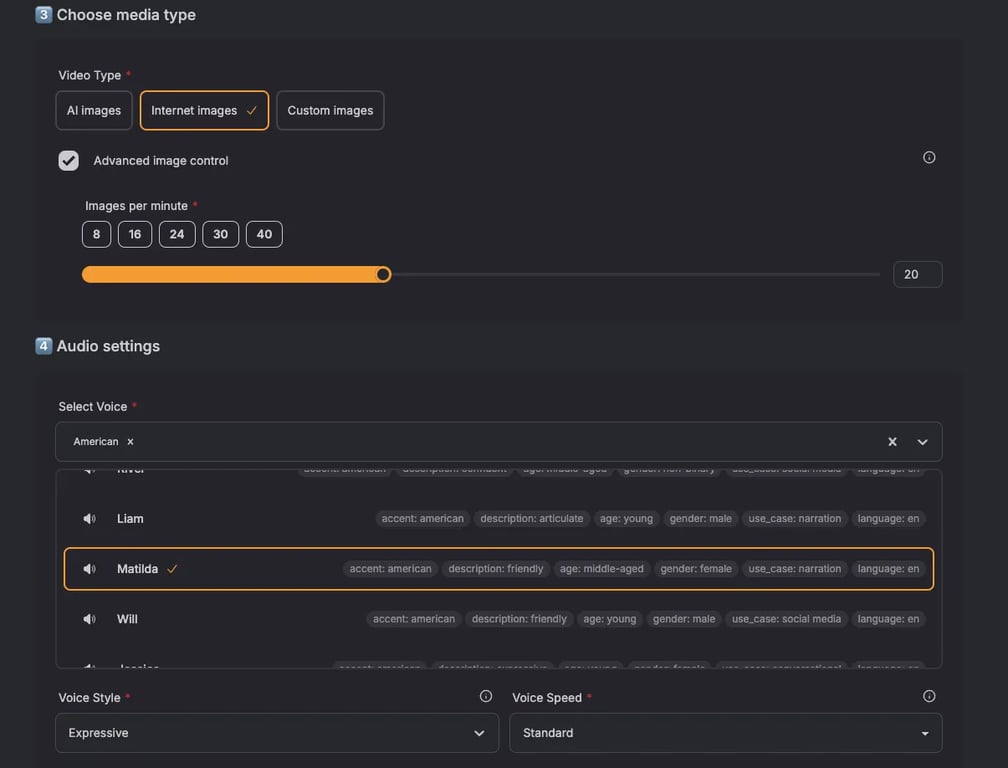The width and height of the screenshot is (1008, 768).
Task: Play Liam voice preview speaker icon
Action: 90,519
